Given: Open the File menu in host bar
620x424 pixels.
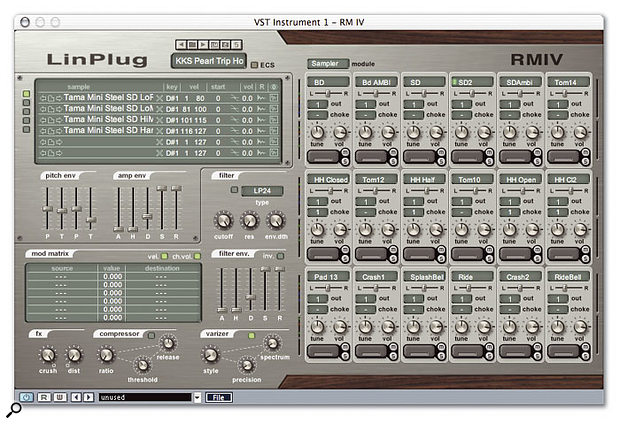Looking at the screenshot, I should pyautogui.click(x=219, y=398).
